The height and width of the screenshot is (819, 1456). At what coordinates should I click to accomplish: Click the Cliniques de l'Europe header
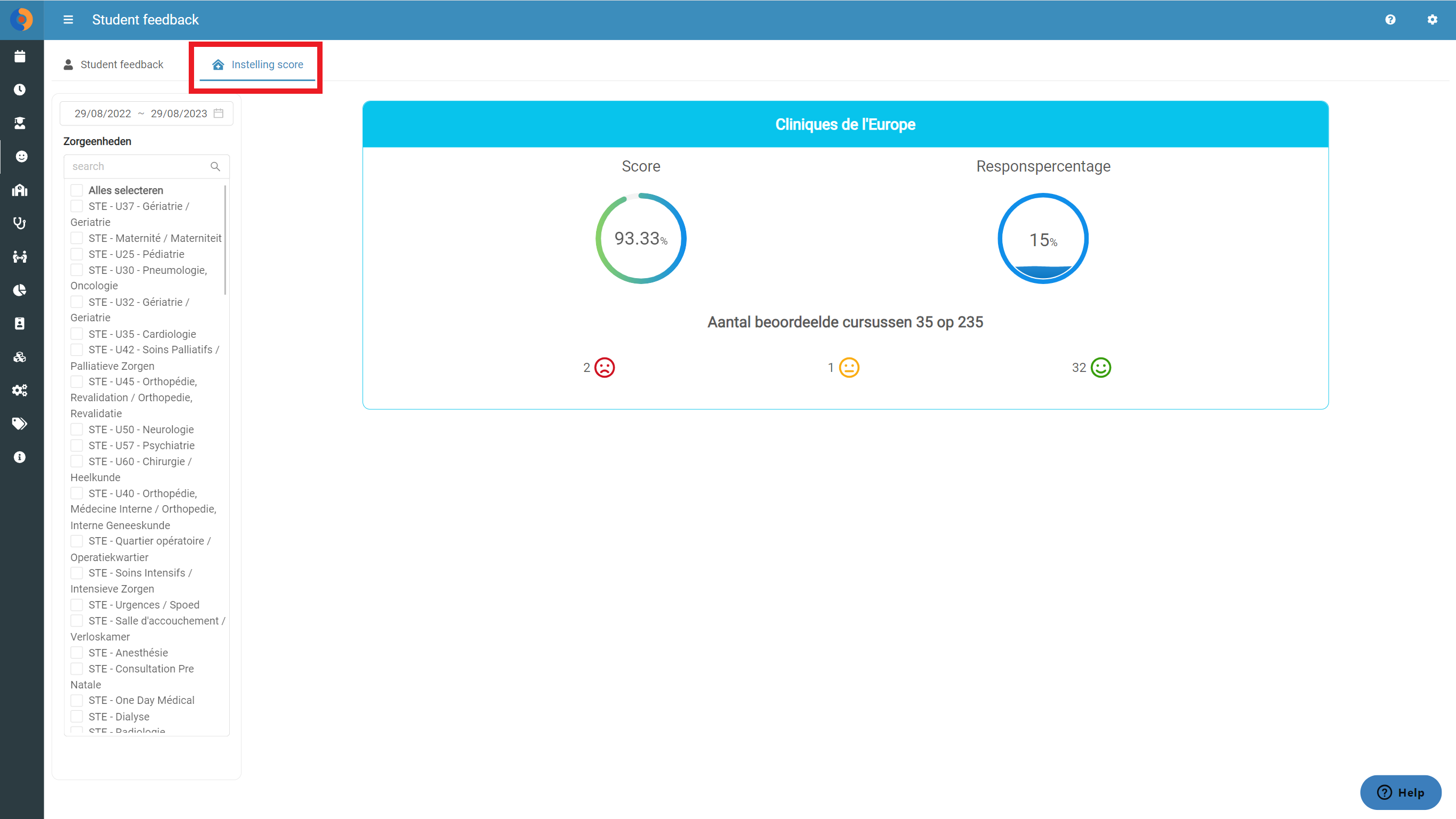pos(845,124)
